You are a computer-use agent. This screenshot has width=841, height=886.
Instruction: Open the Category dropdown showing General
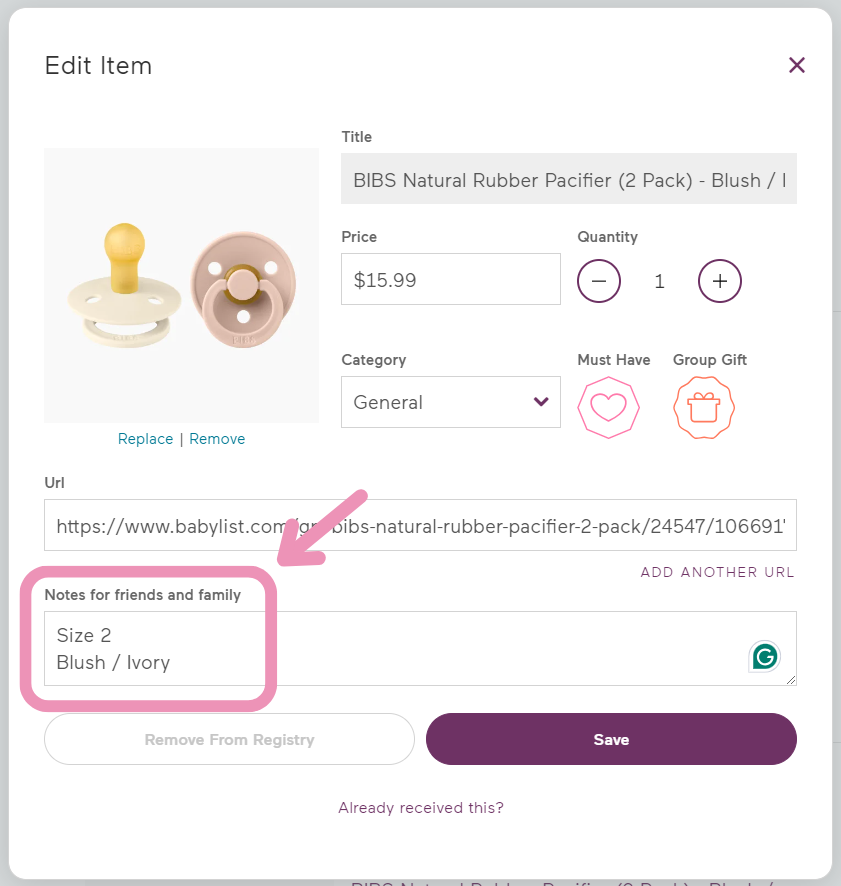pos(450,401)
